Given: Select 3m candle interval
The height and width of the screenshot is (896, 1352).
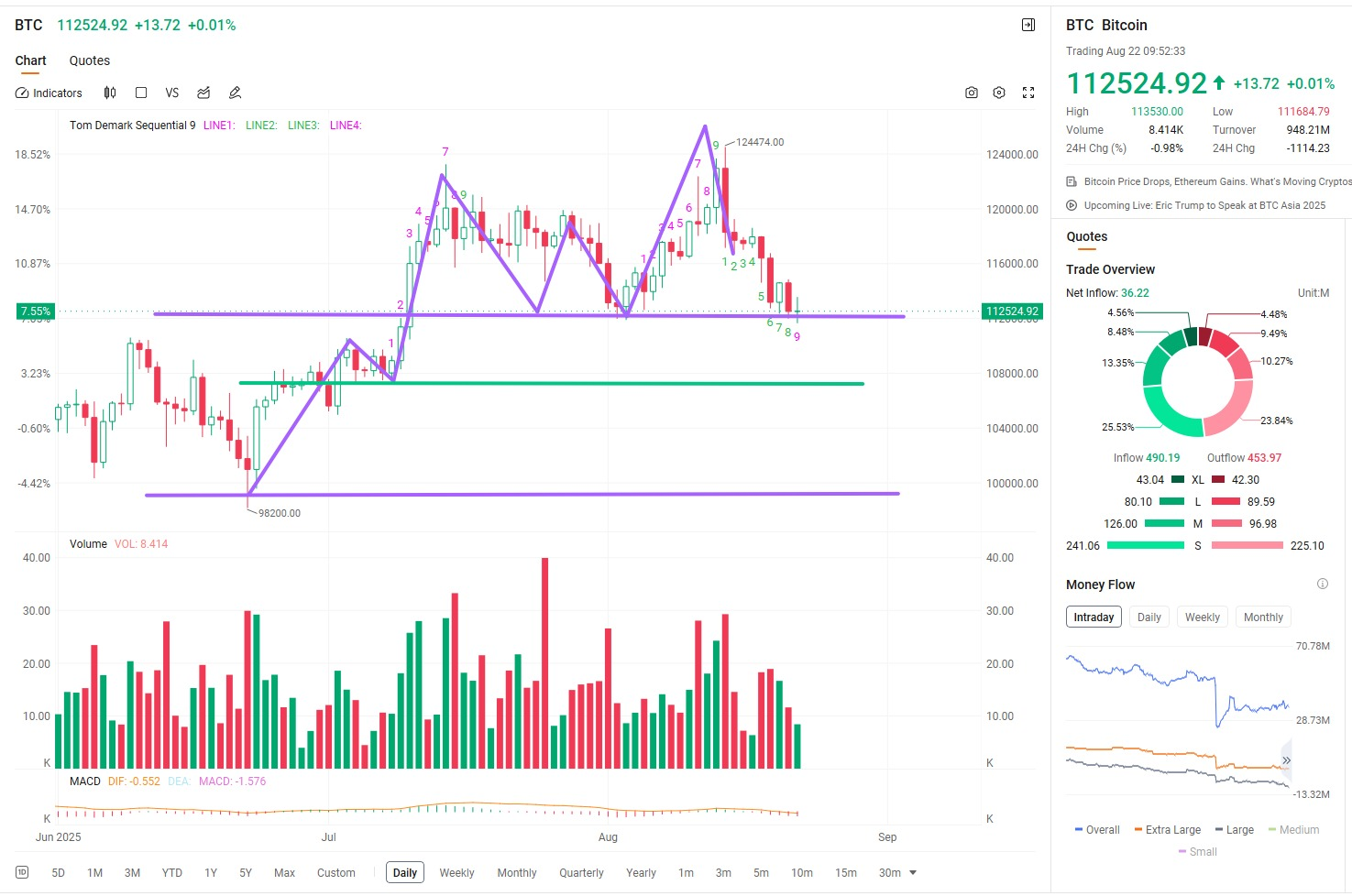Looking at the screenshot, I should pyautogui.click(x=723, y=872).
